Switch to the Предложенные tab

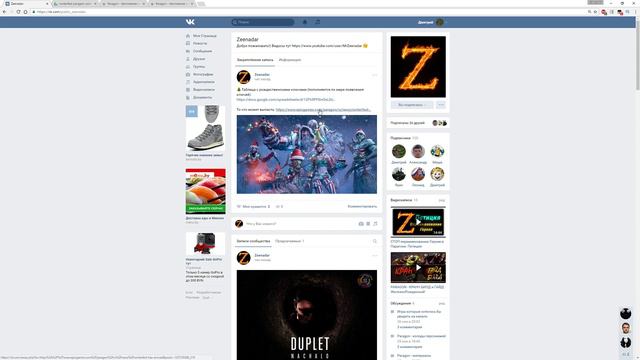(x=289, y=241)
